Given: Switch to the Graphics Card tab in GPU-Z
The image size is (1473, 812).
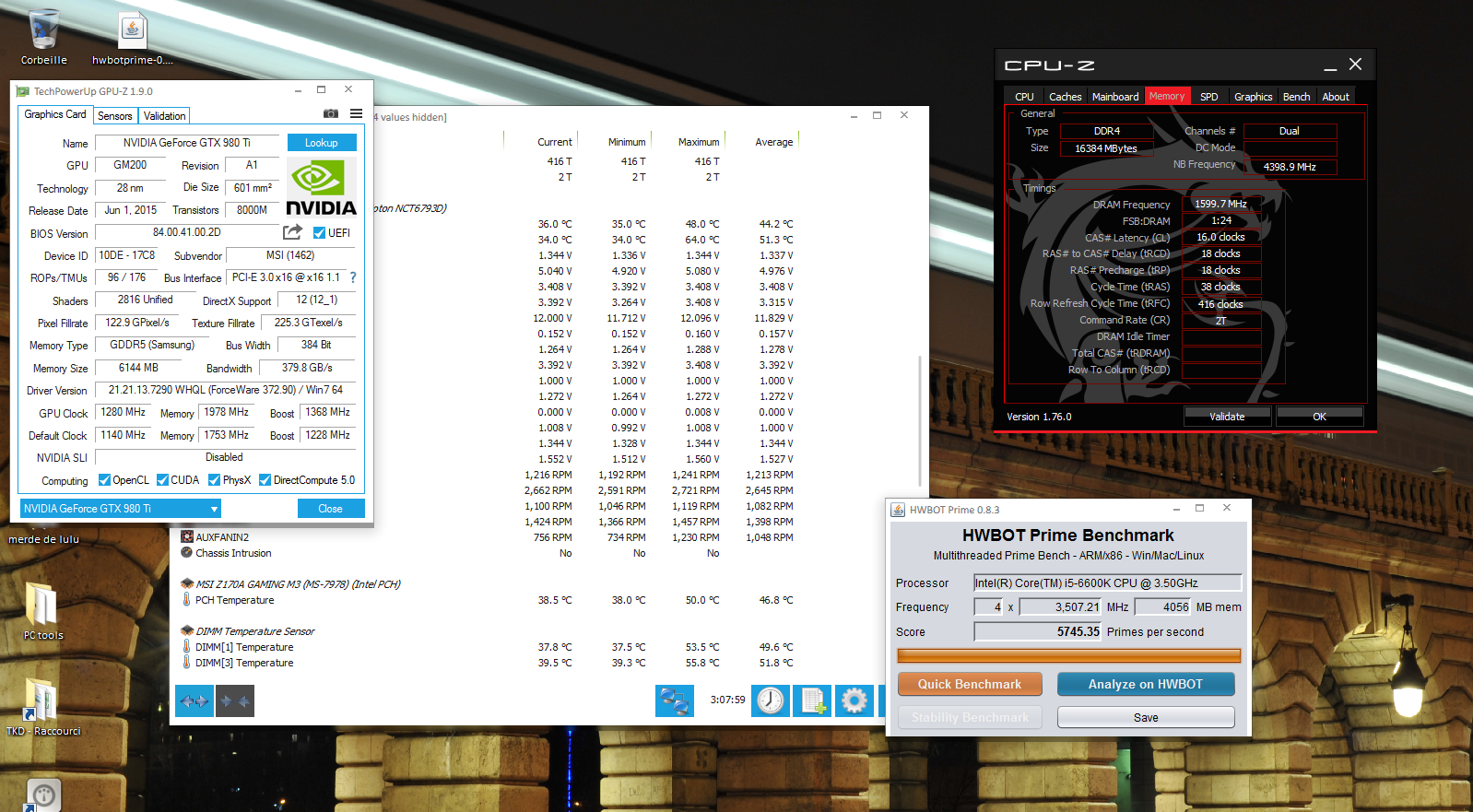Looking at the screenshot, I should point(55,114).
